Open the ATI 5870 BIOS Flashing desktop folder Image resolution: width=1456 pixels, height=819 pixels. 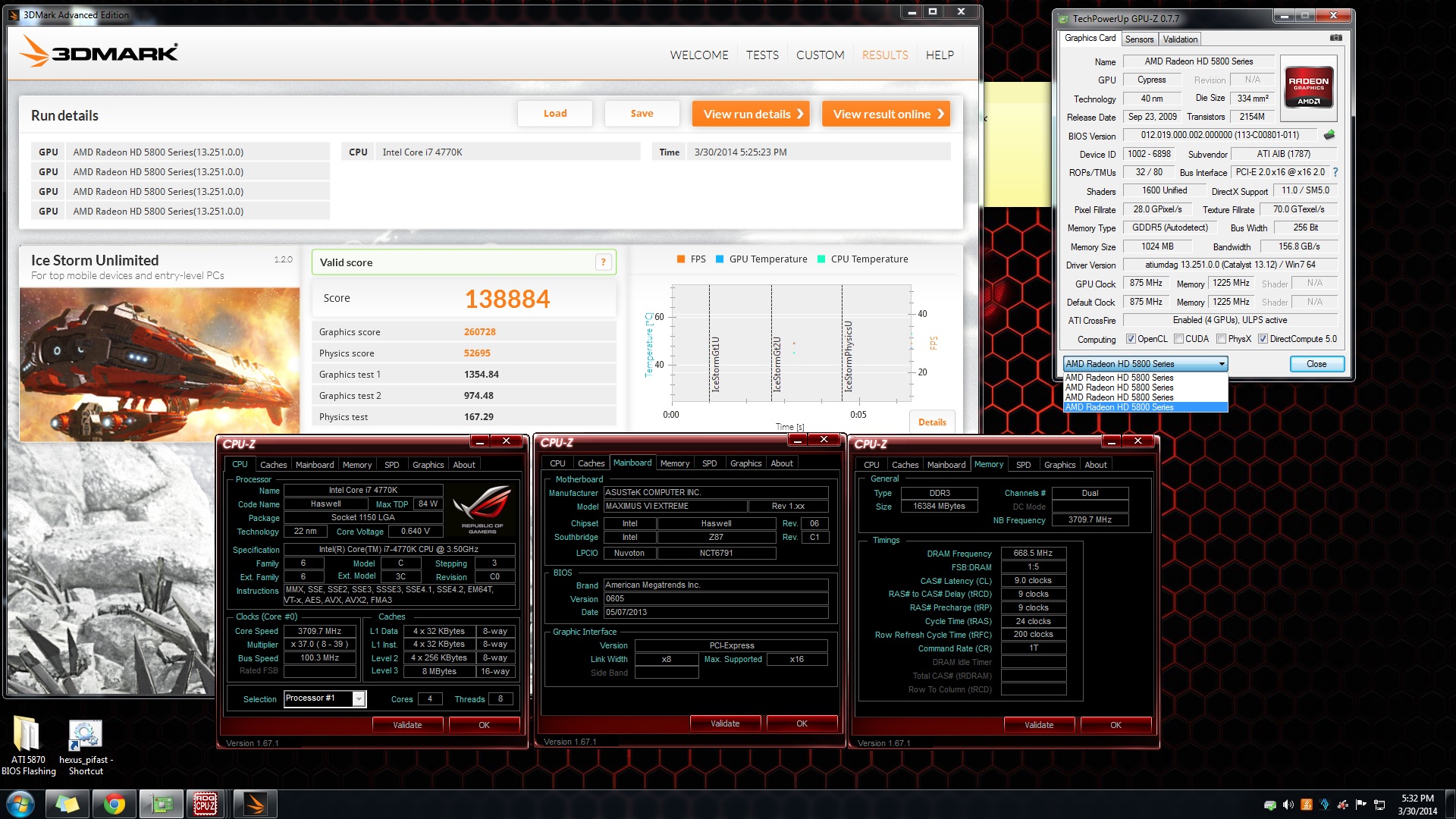[28, 745]
